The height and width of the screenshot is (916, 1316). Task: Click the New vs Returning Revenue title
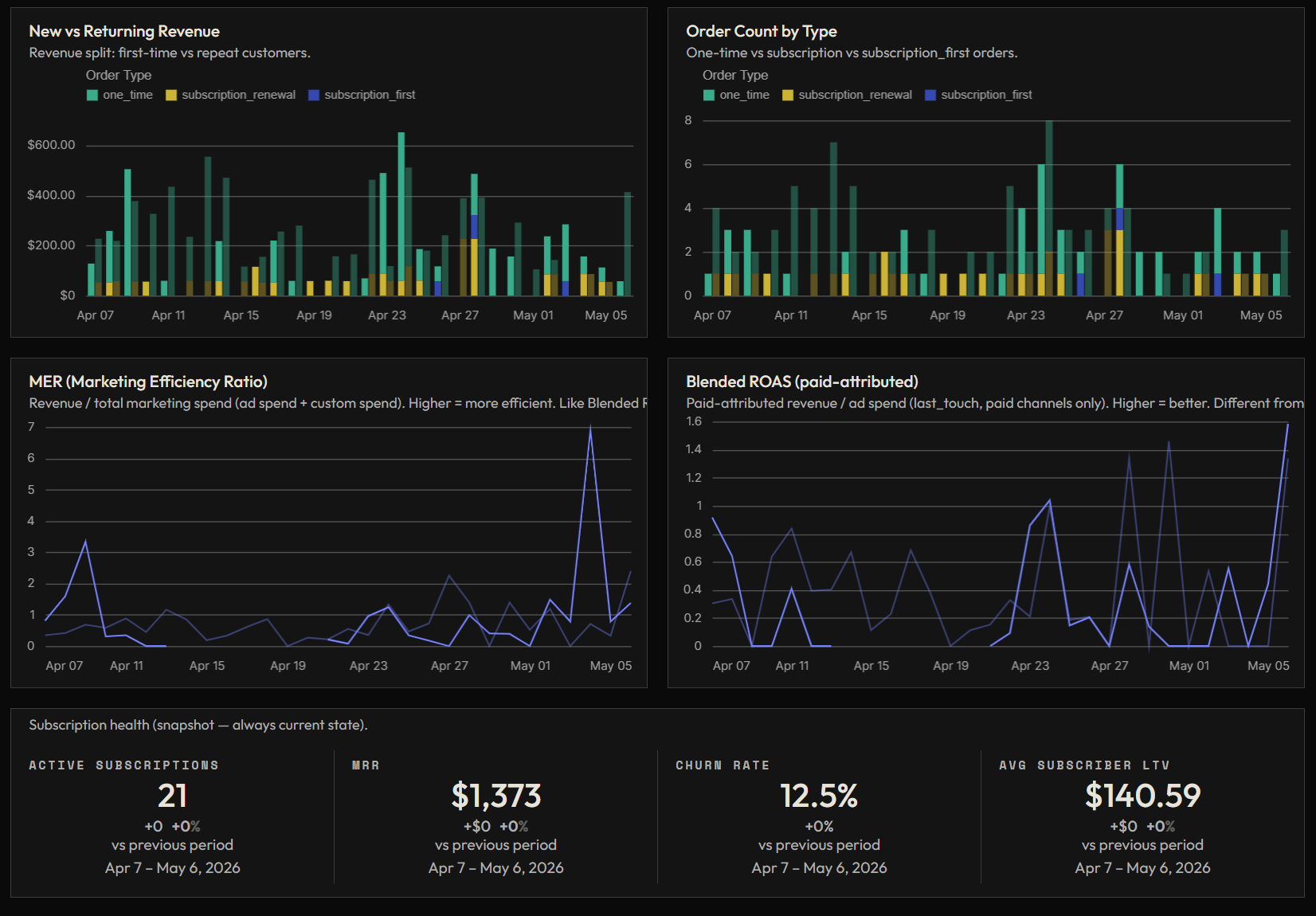(124, 31)
